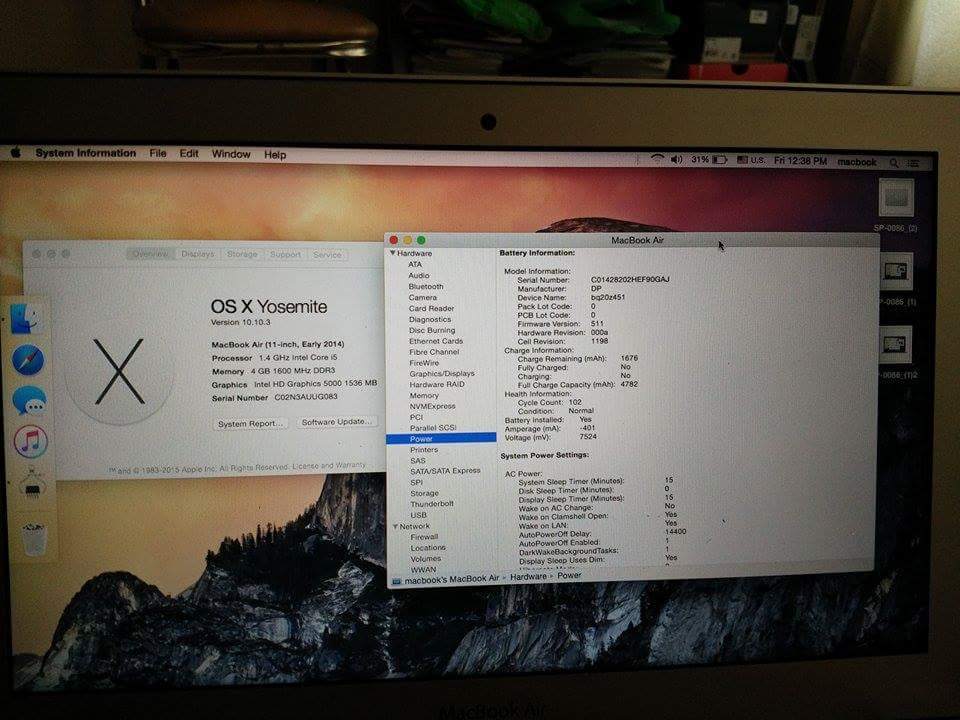The image size is (960, 720).
Task: Click the battery status icon
Action: [719, 160]
